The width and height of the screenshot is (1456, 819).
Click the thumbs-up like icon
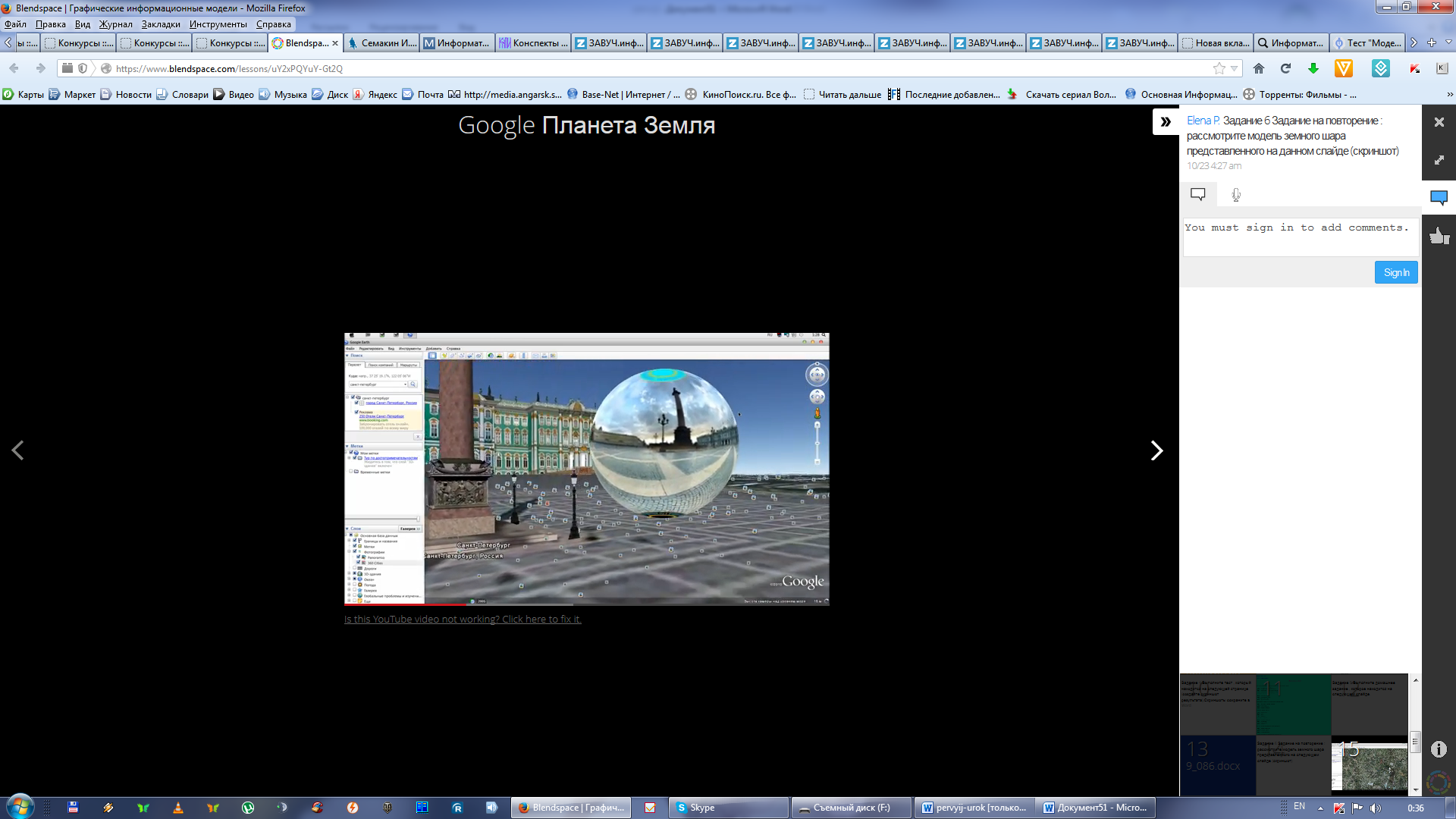click(x=1439, y=236)
